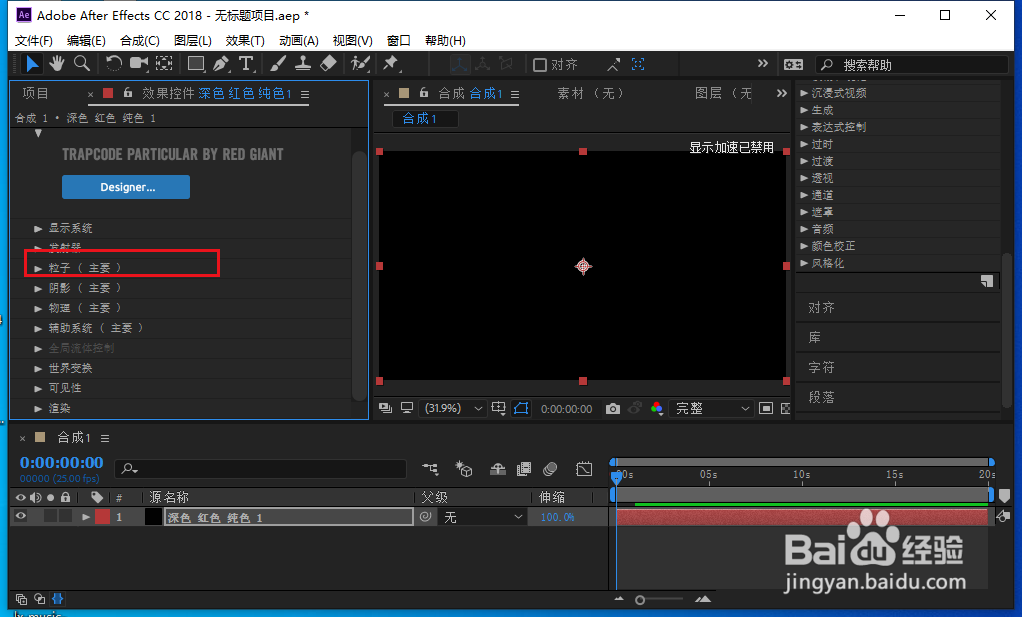The image size is (1022, 617).
Task: Toggle the In/Out/Duration/Stretch panes button
Action: coord(57,599)
